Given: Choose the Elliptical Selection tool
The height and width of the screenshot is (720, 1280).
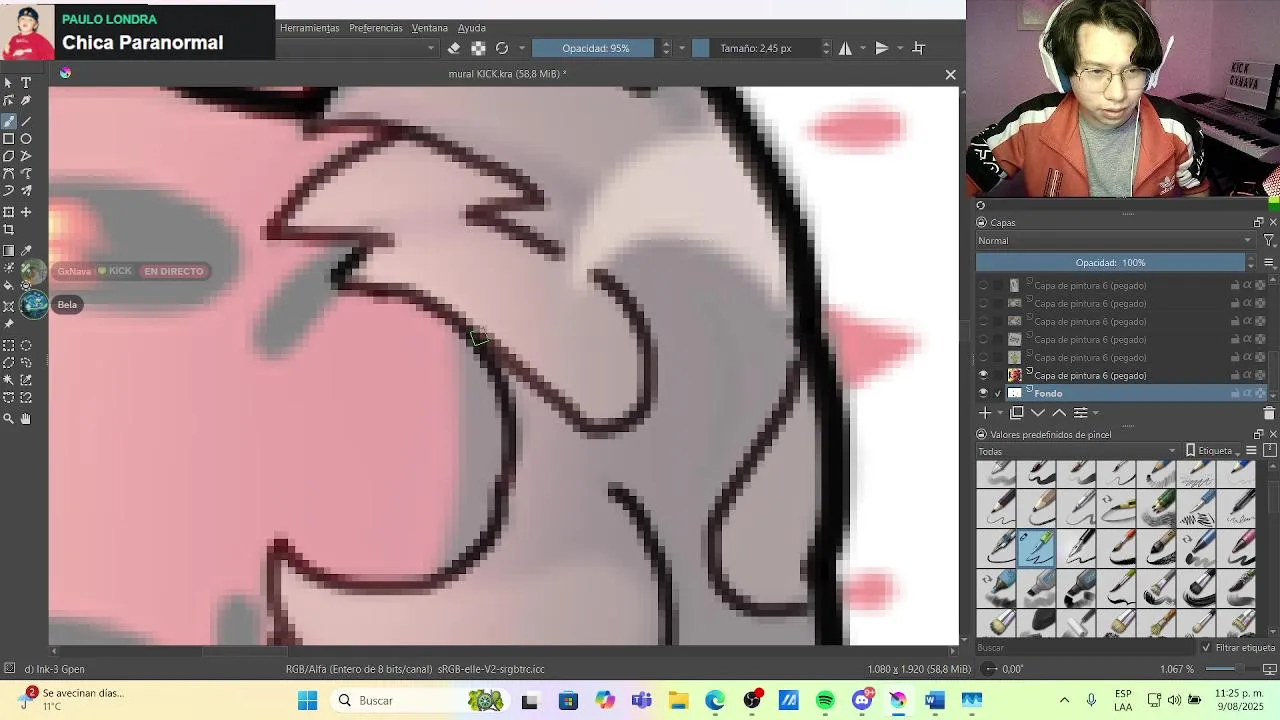Looking at the screenshot, I should coord(26,345).
